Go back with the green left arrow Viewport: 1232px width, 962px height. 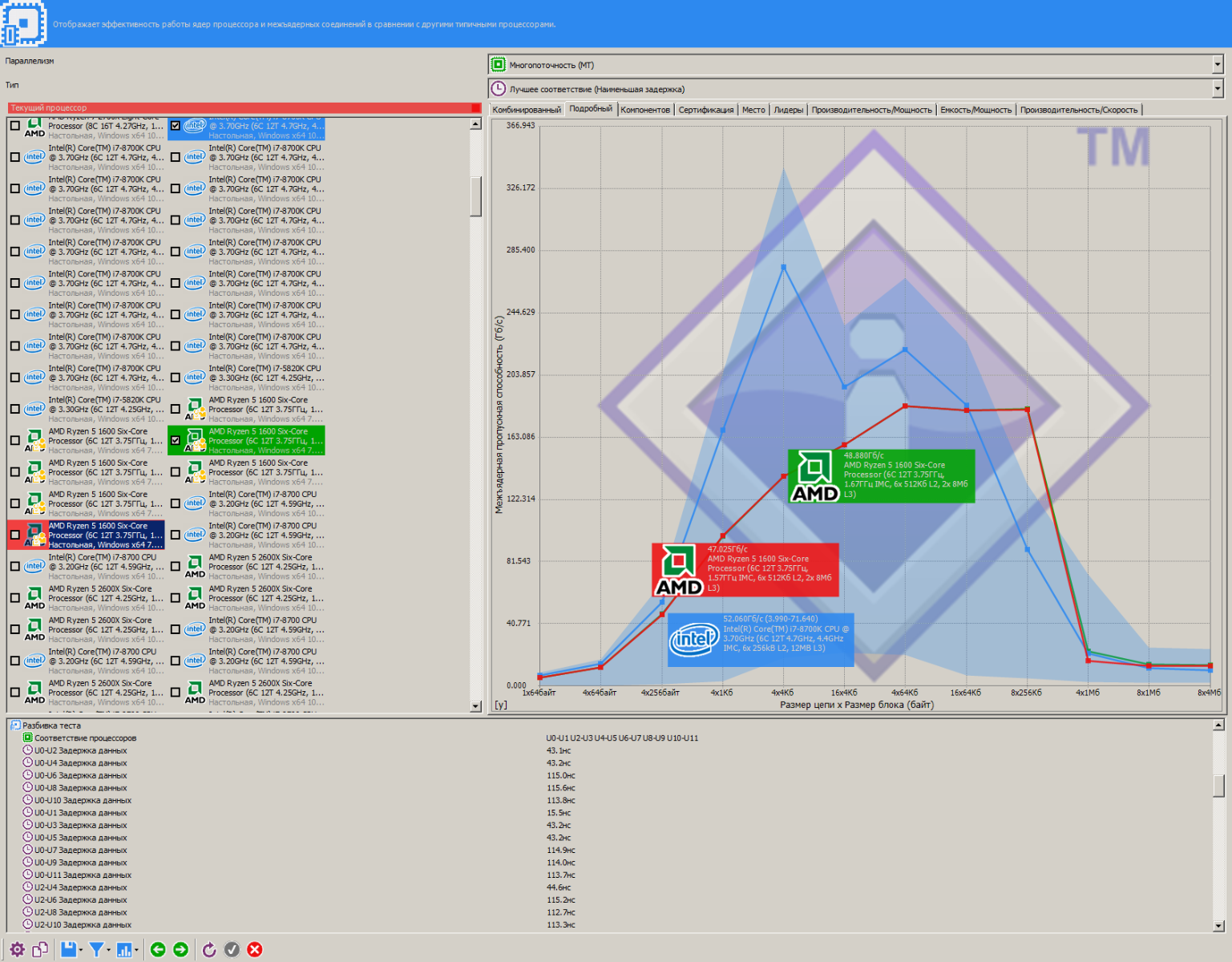click(158, 949)
